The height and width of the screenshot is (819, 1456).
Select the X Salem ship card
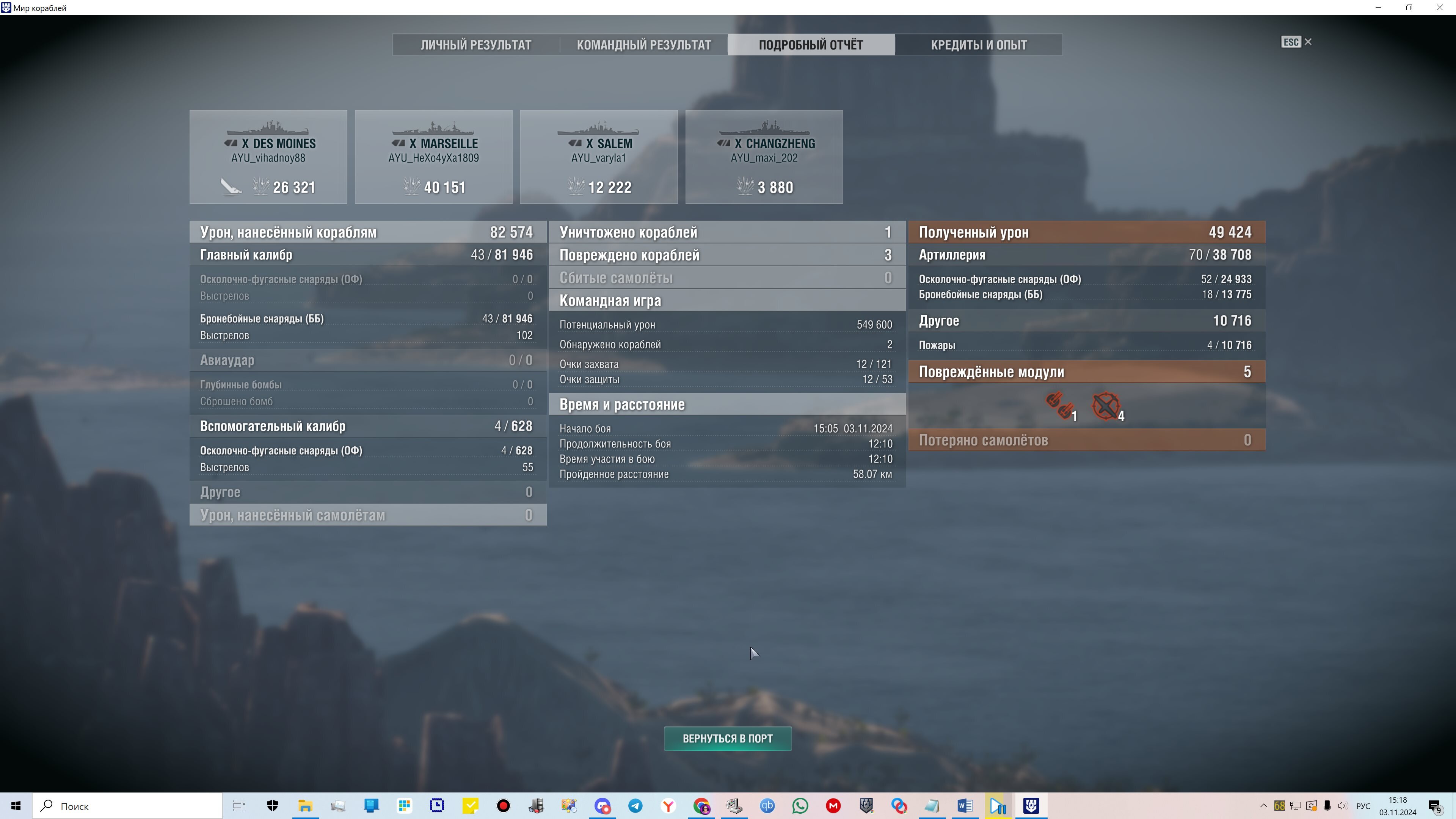pos(599,157)
